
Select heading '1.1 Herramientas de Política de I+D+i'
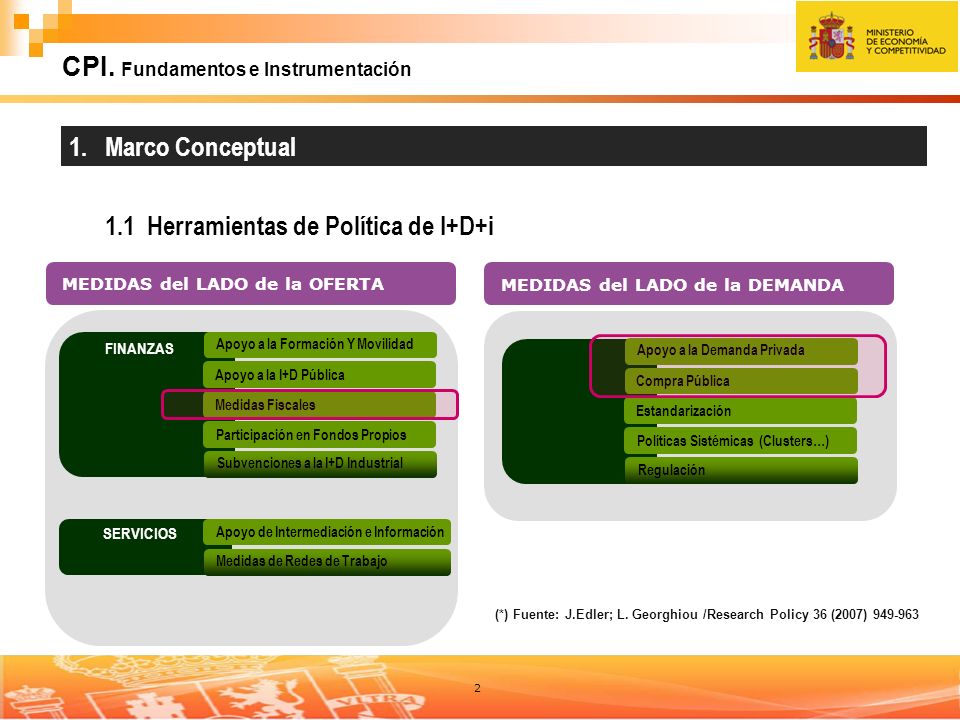(299, 226)
